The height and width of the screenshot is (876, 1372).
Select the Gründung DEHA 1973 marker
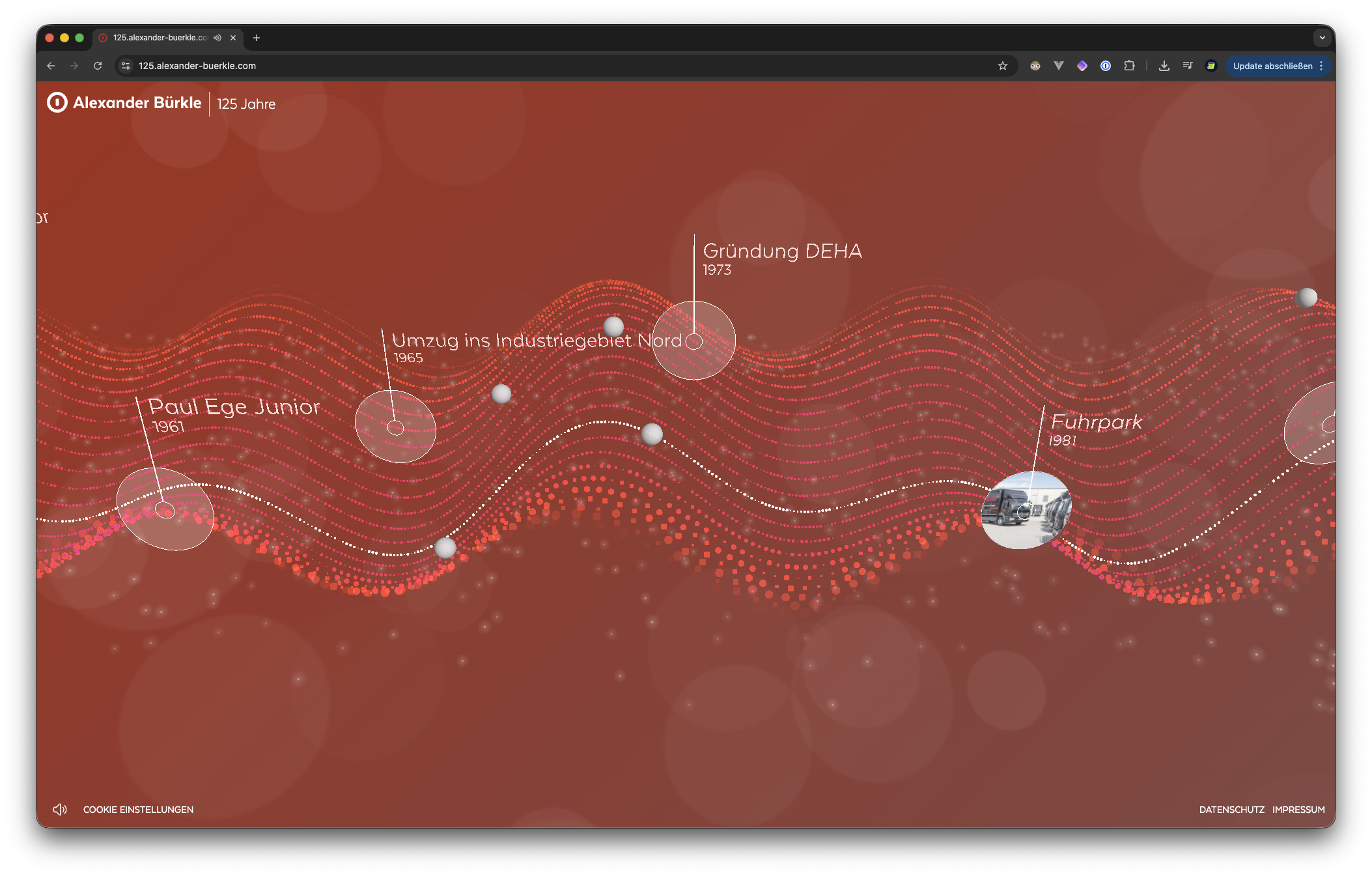click(694, 341)
